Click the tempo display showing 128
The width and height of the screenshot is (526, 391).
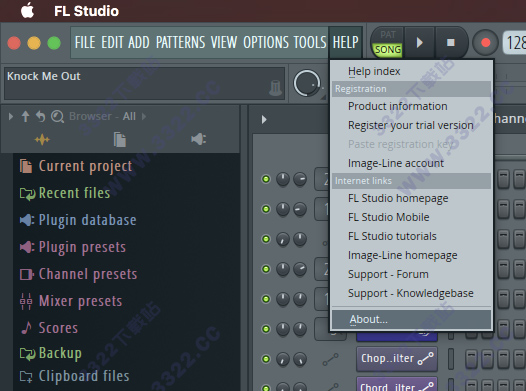[x=514, y=43]
